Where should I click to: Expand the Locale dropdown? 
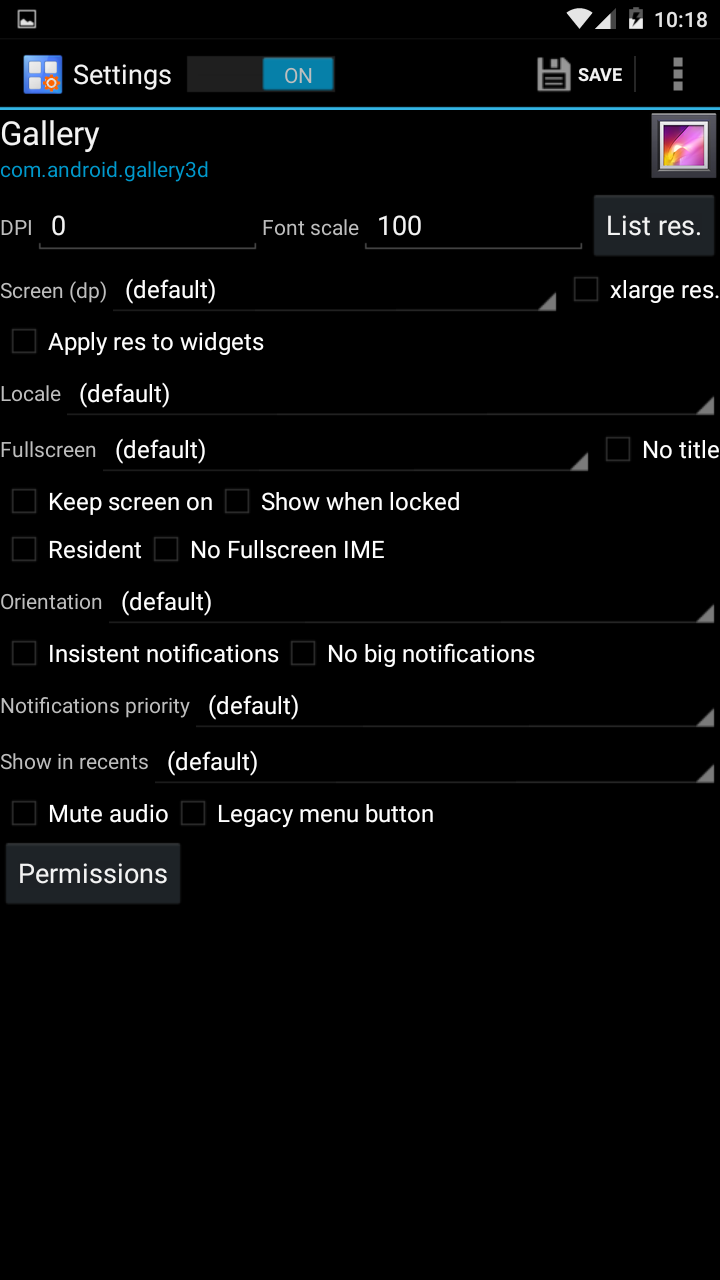pyautogui.click(x=390, y=395)
